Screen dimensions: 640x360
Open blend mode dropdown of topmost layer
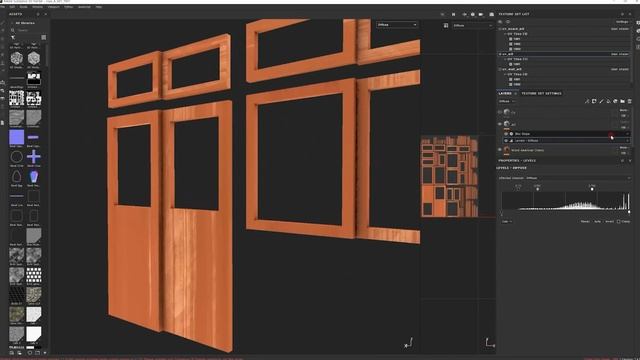pos(624,110)
